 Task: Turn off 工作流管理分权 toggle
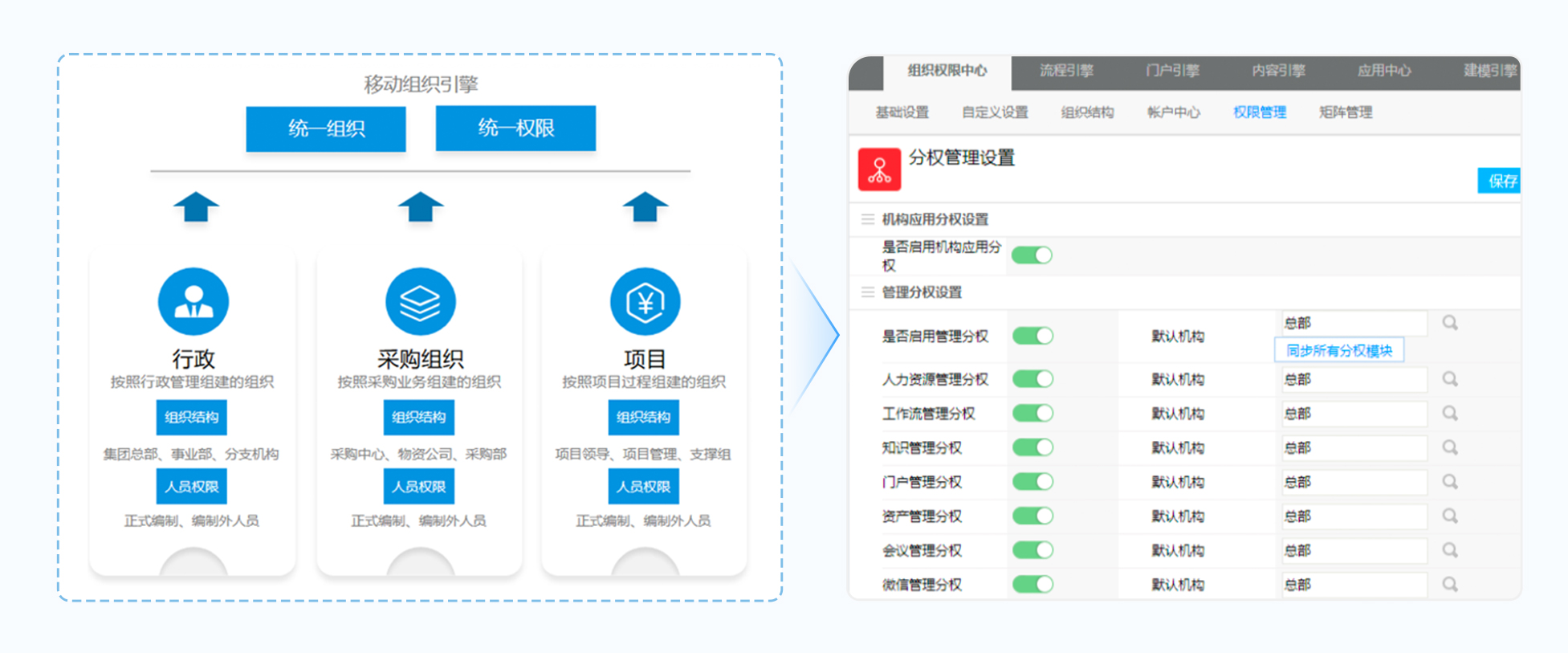coord(1032,413)
